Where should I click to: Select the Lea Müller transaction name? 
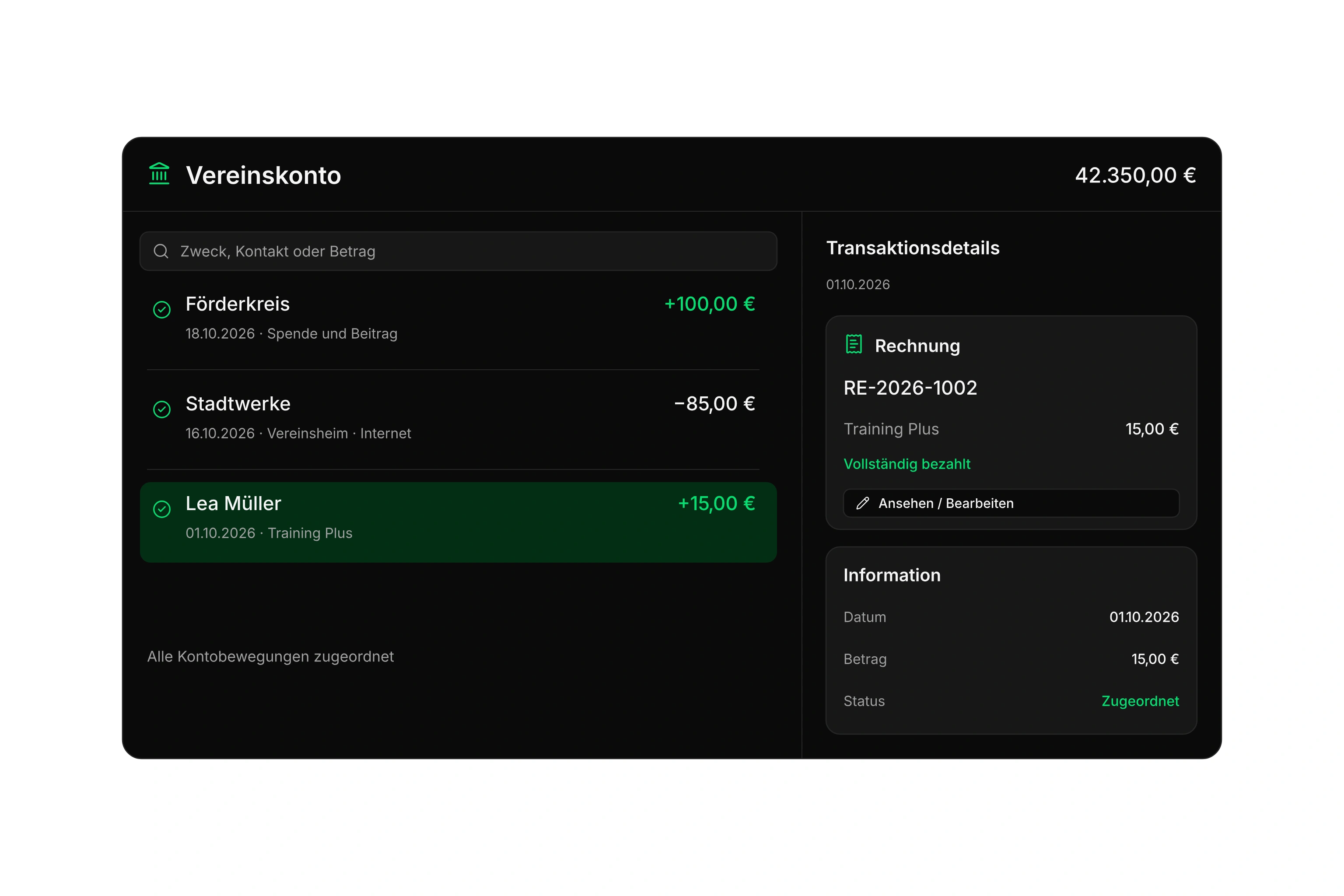point(233,504)
